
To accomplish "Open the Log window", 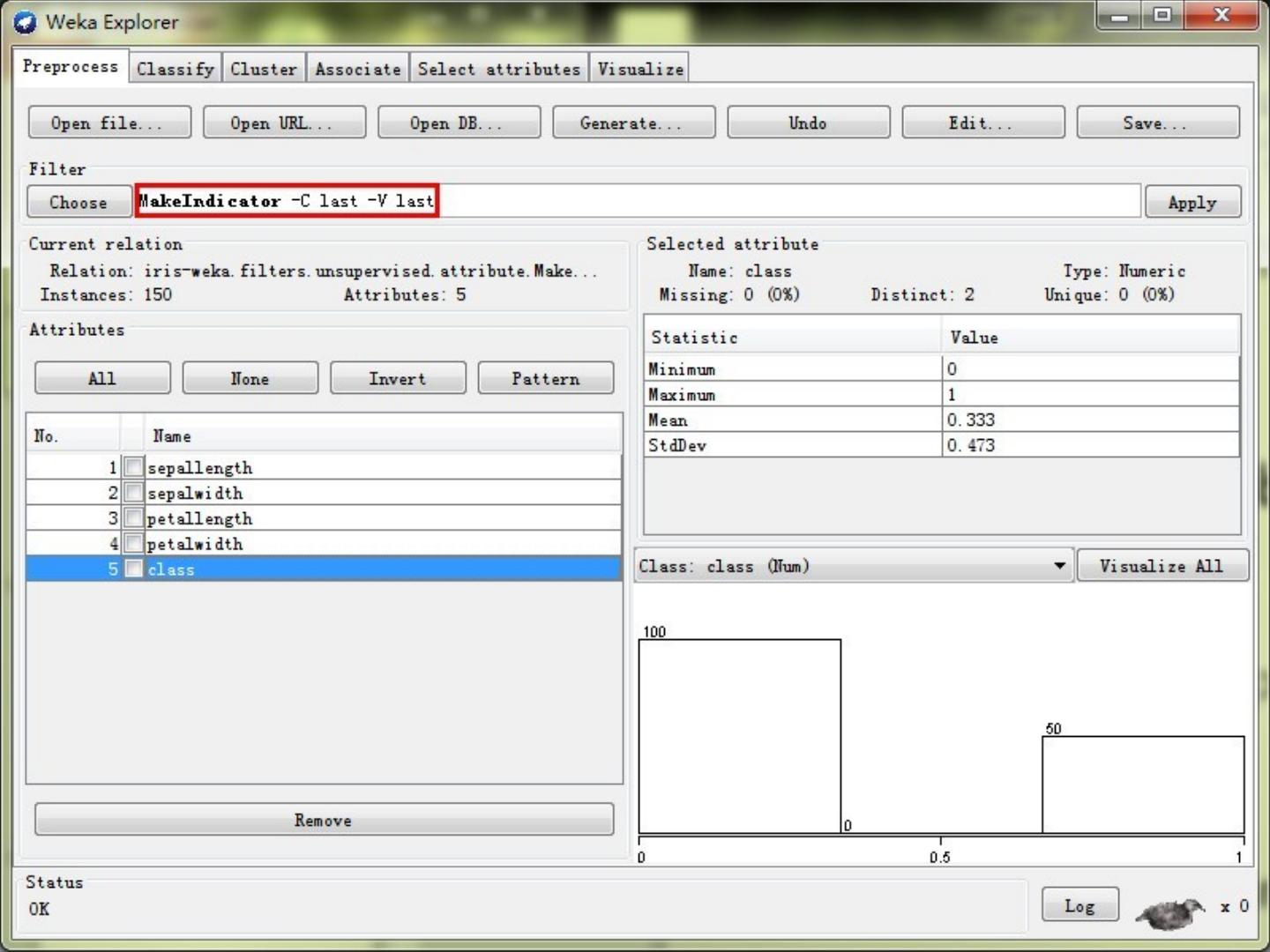I will click(x=1079, y=905).
